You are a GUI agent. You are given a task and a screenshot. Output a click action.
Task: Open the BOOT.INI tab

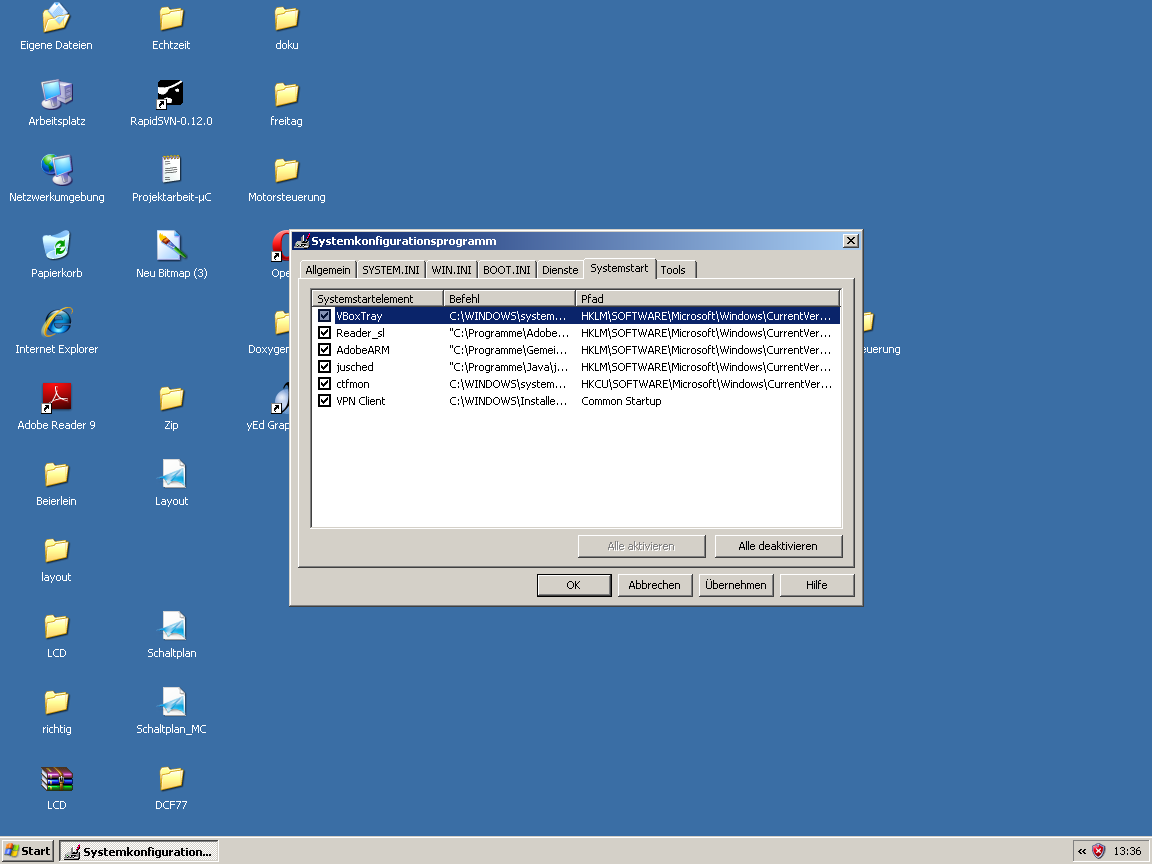[x=506, y=270]
